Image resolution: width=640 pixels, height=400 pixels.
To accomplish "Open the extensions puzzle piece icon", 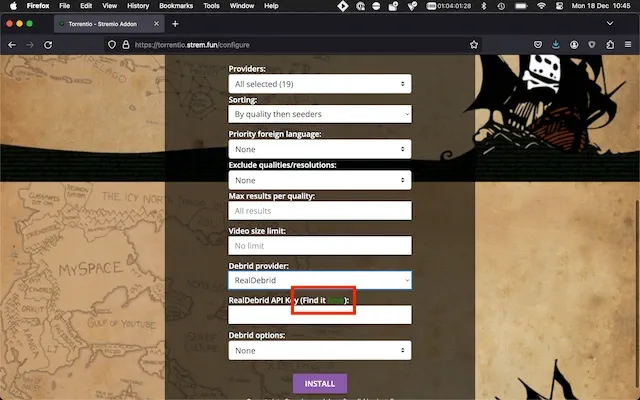I will pos(610,45).
